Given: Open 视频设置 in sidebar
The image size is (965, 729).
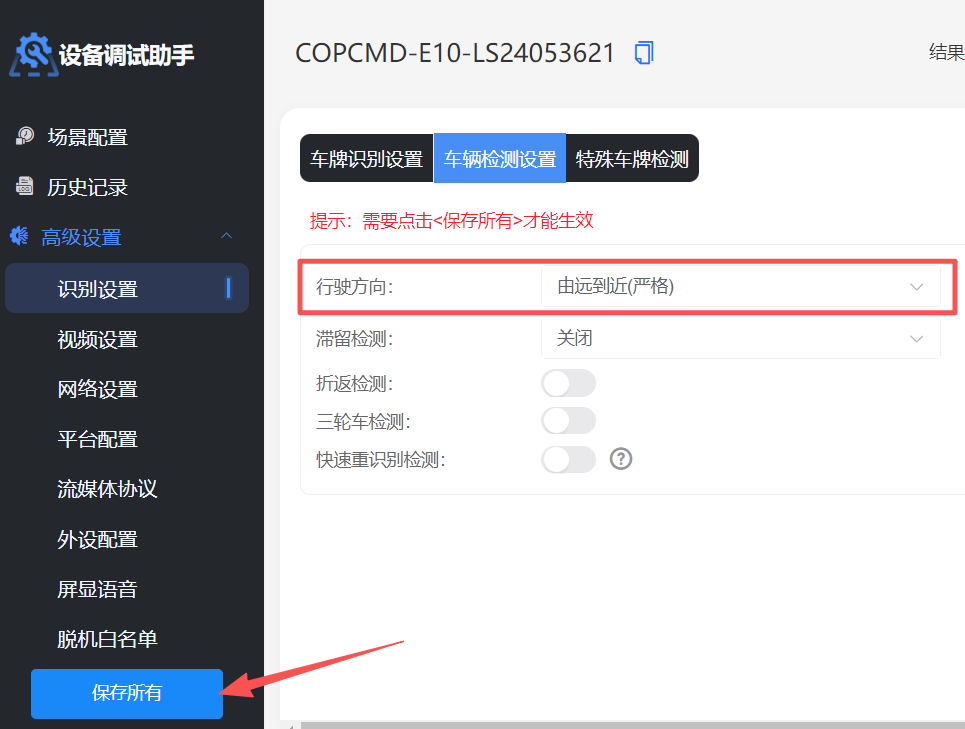Looking at the screenshot, I should click(x=98, y=339).
